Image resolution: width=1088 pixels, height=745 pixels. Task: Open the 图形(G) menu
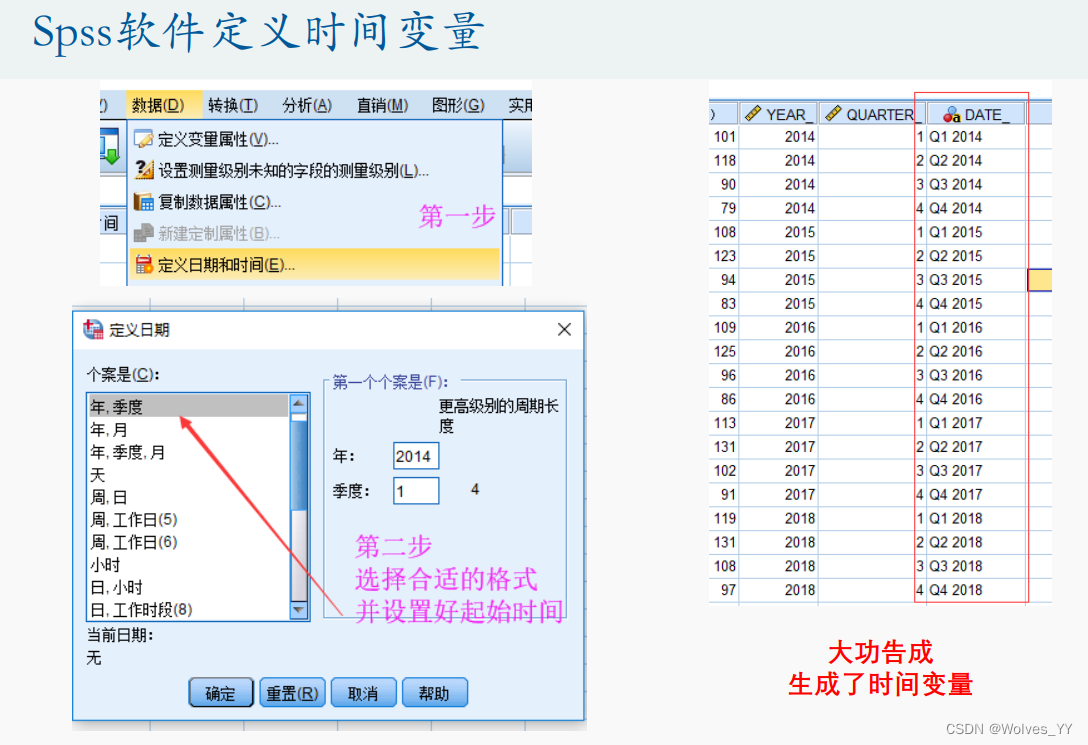458,105
